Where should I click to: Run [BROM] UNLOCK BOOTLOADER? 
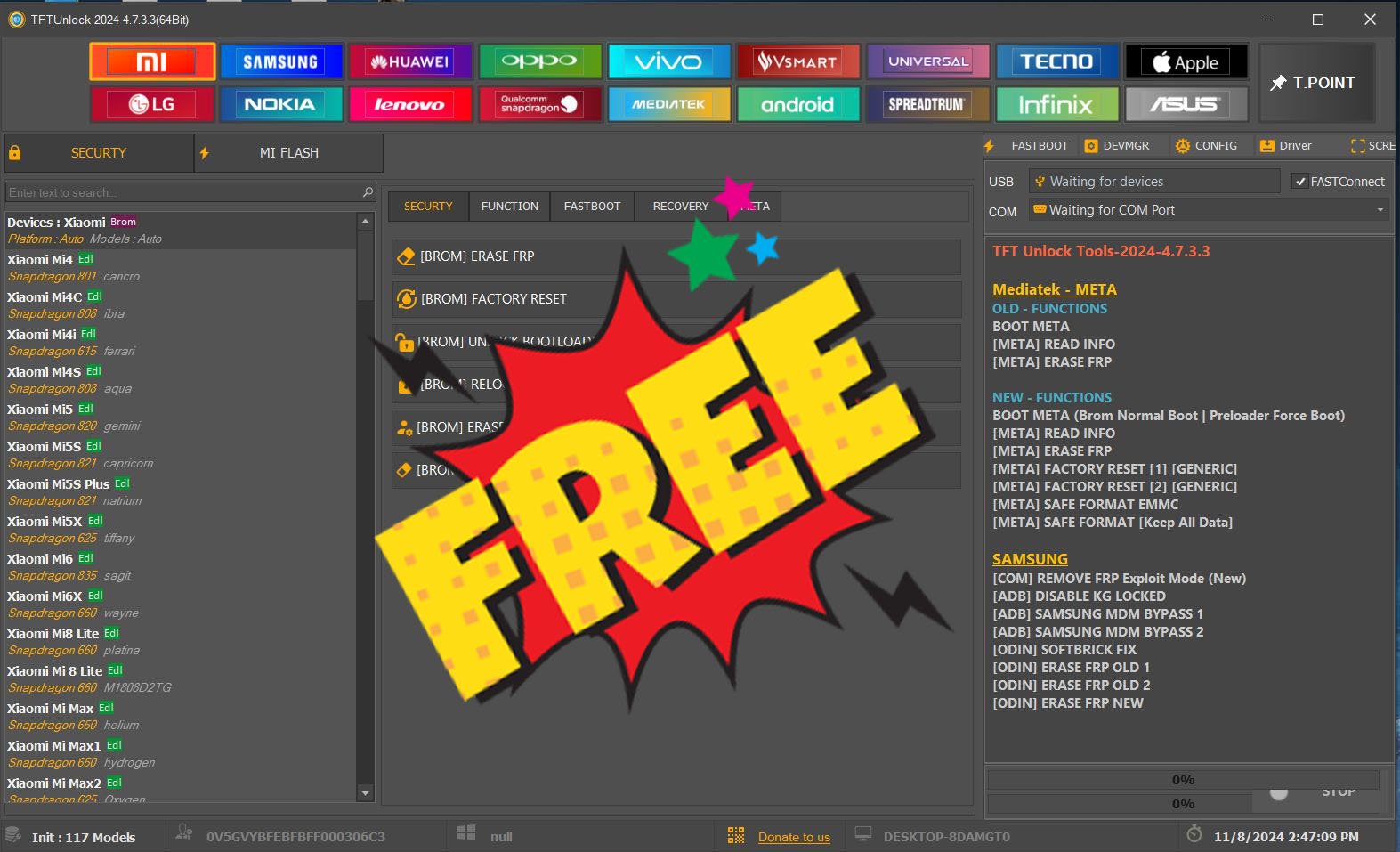676,342
